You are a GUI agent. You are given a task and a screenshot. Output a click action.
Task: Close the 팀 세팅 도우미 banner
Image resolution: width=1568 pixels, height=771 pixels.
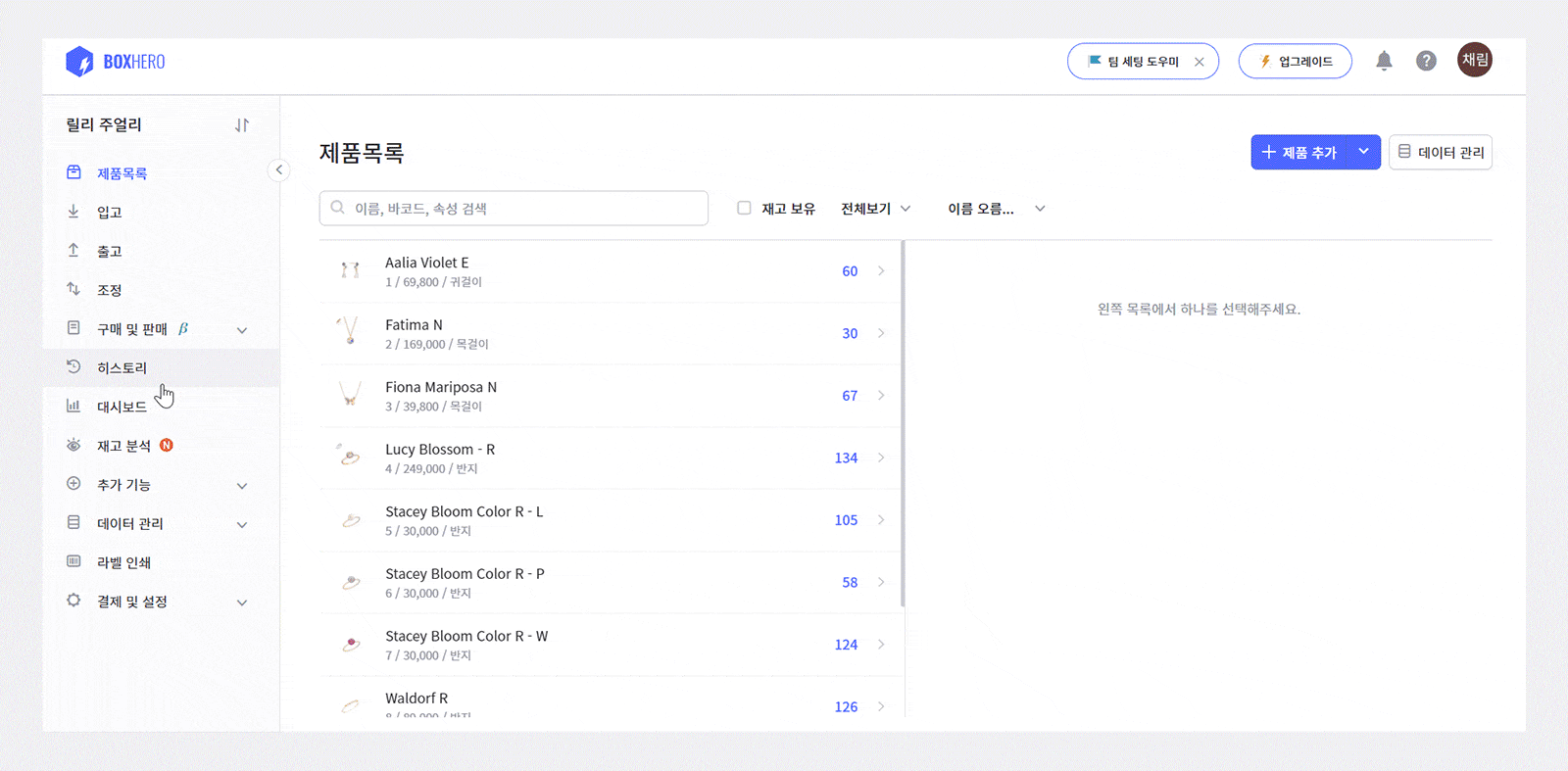coord(1200,62)
